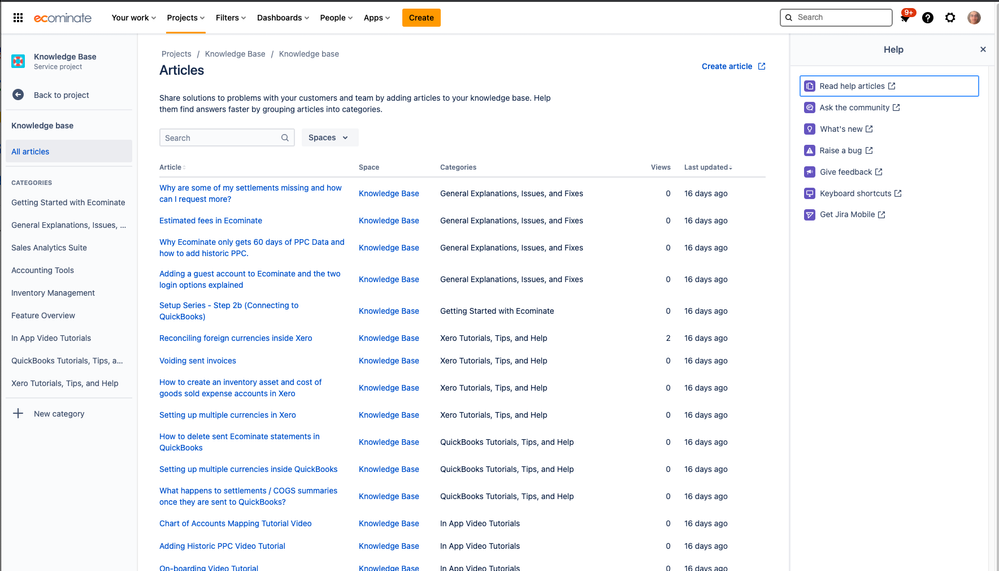Screen dimensions: 999x571
Task: Click New category in the sidebar
Action: (x=59, y=414)
